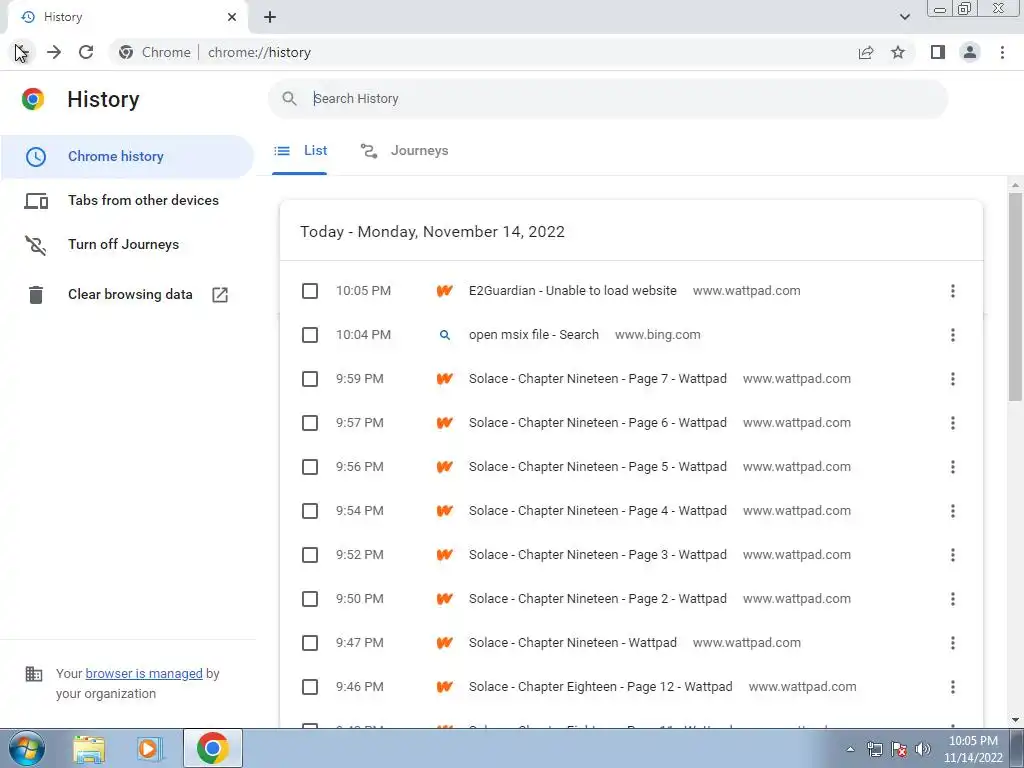Viewport: 1024px width, 768px height.
Task: Check the Chapter Nineteen Page 7 entry
Action: [310, 379]
